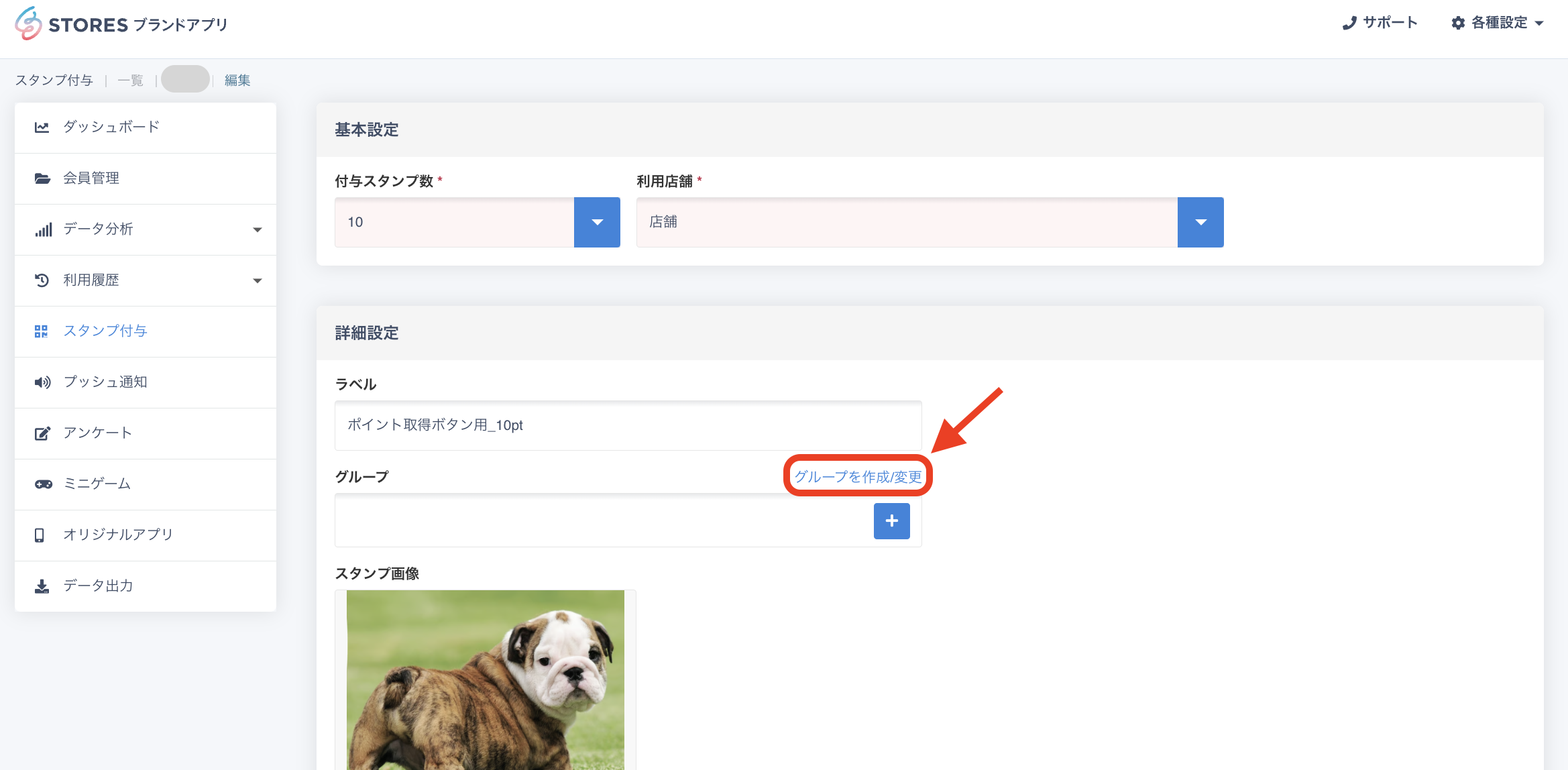Click the STORES logo icon

click(x=28, y=23)
